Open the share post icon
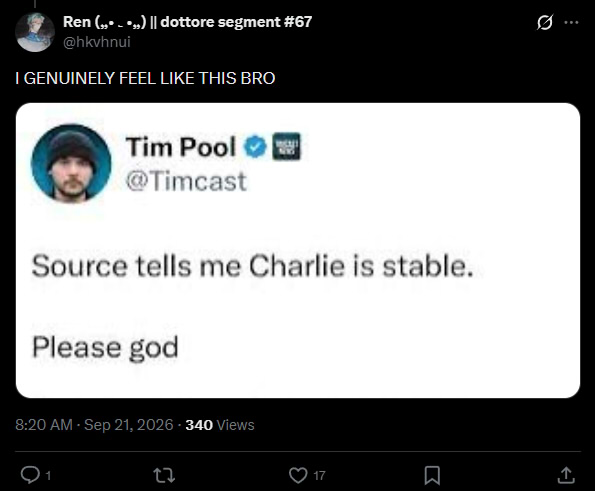 (566, 475)
